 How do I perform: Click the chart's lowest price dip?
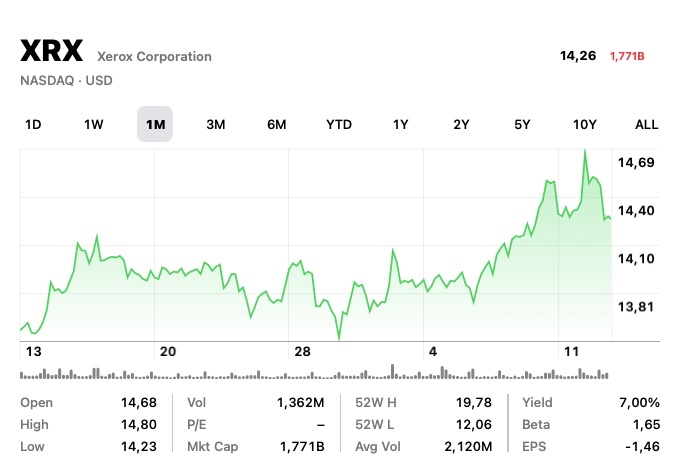(339, 338)
